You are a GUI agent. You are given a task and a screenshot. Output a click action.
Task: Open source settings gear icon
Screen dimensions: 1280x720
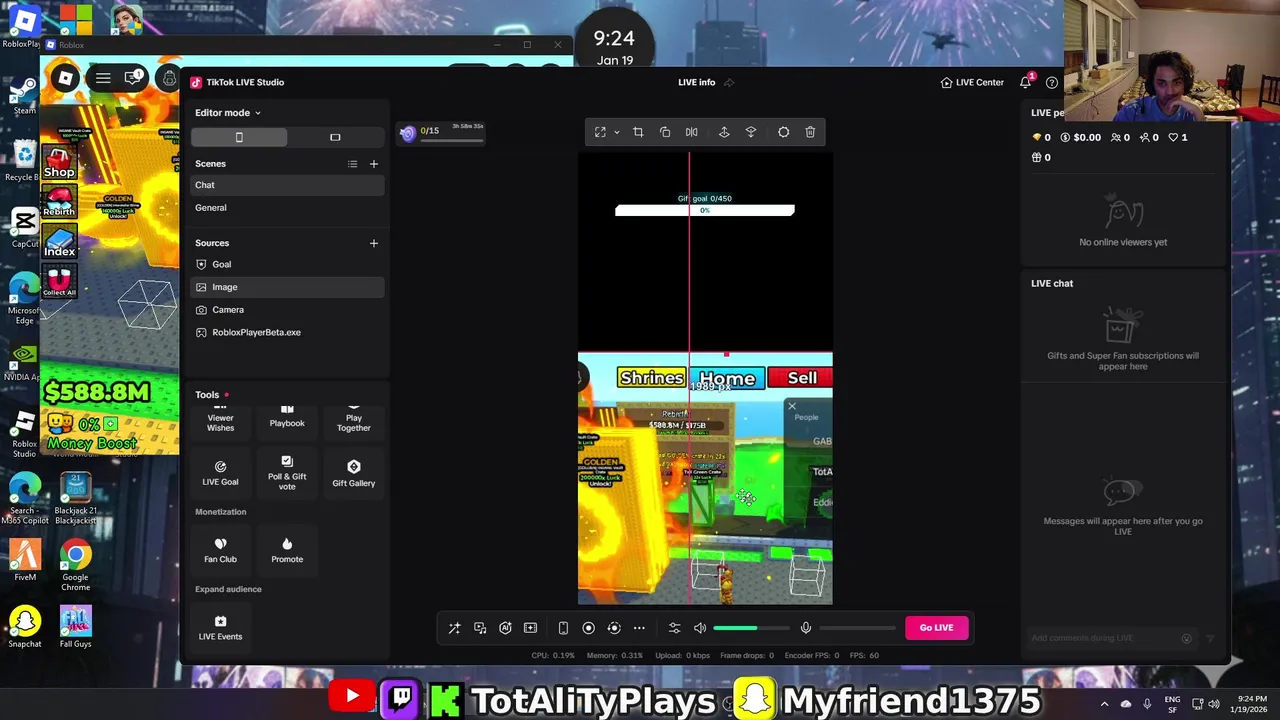[x=784, y=132]
